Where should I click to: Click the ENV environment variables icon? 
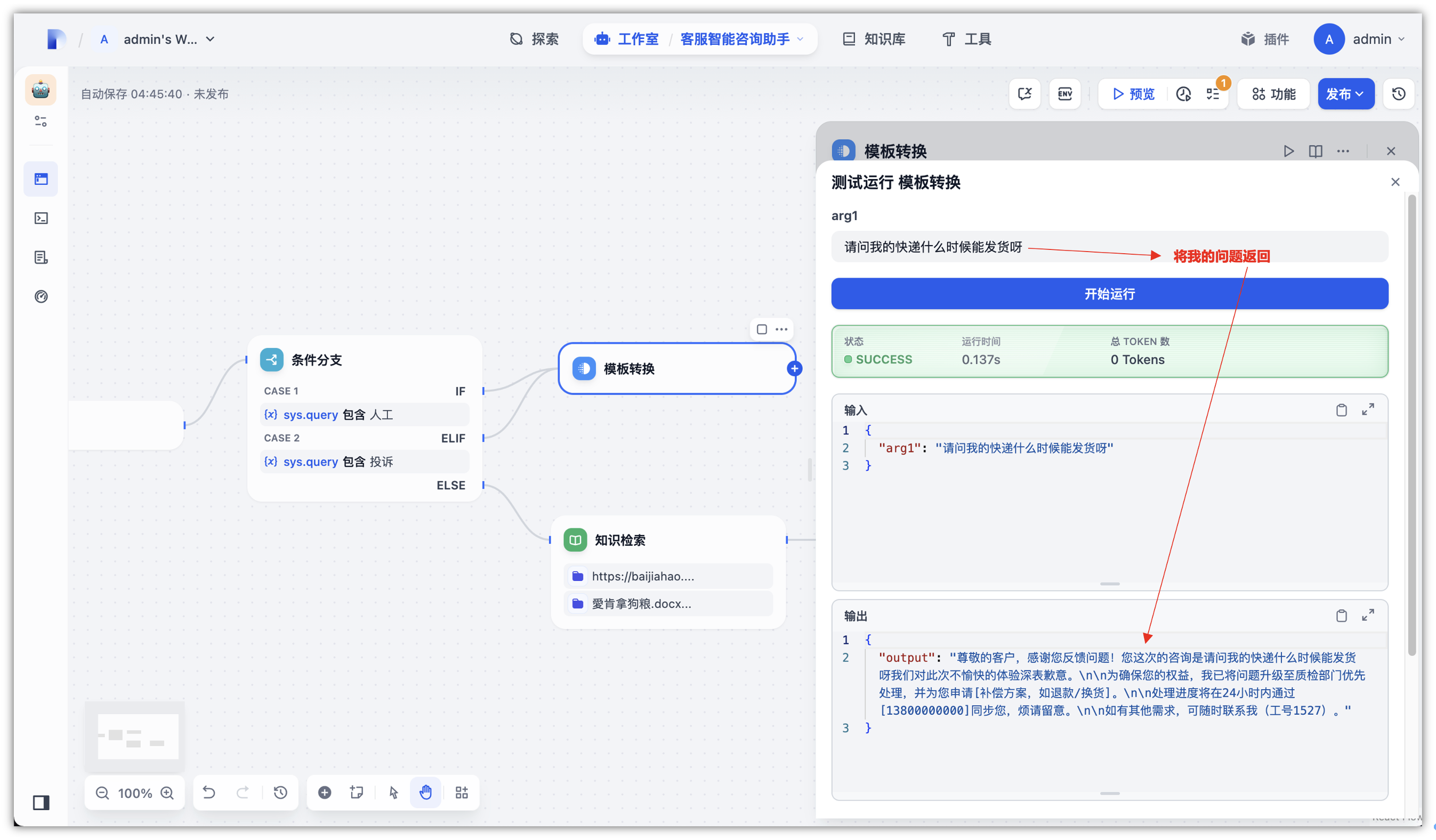[1064, 94]
